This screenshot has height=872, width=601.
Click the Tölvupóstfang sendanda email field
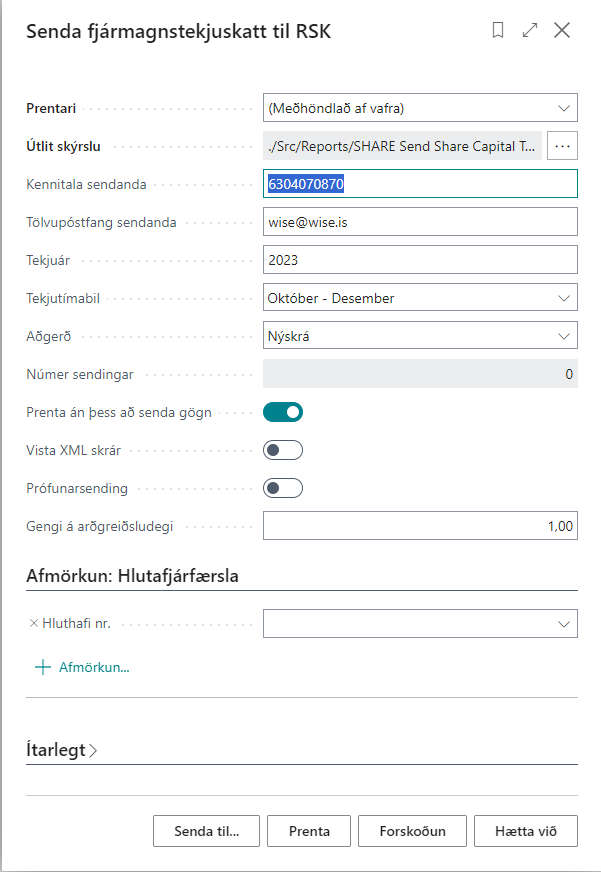coord(420,222)
